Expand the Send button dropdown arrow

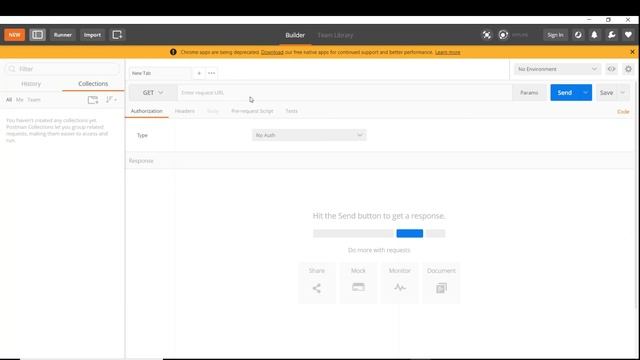[585, 93]
